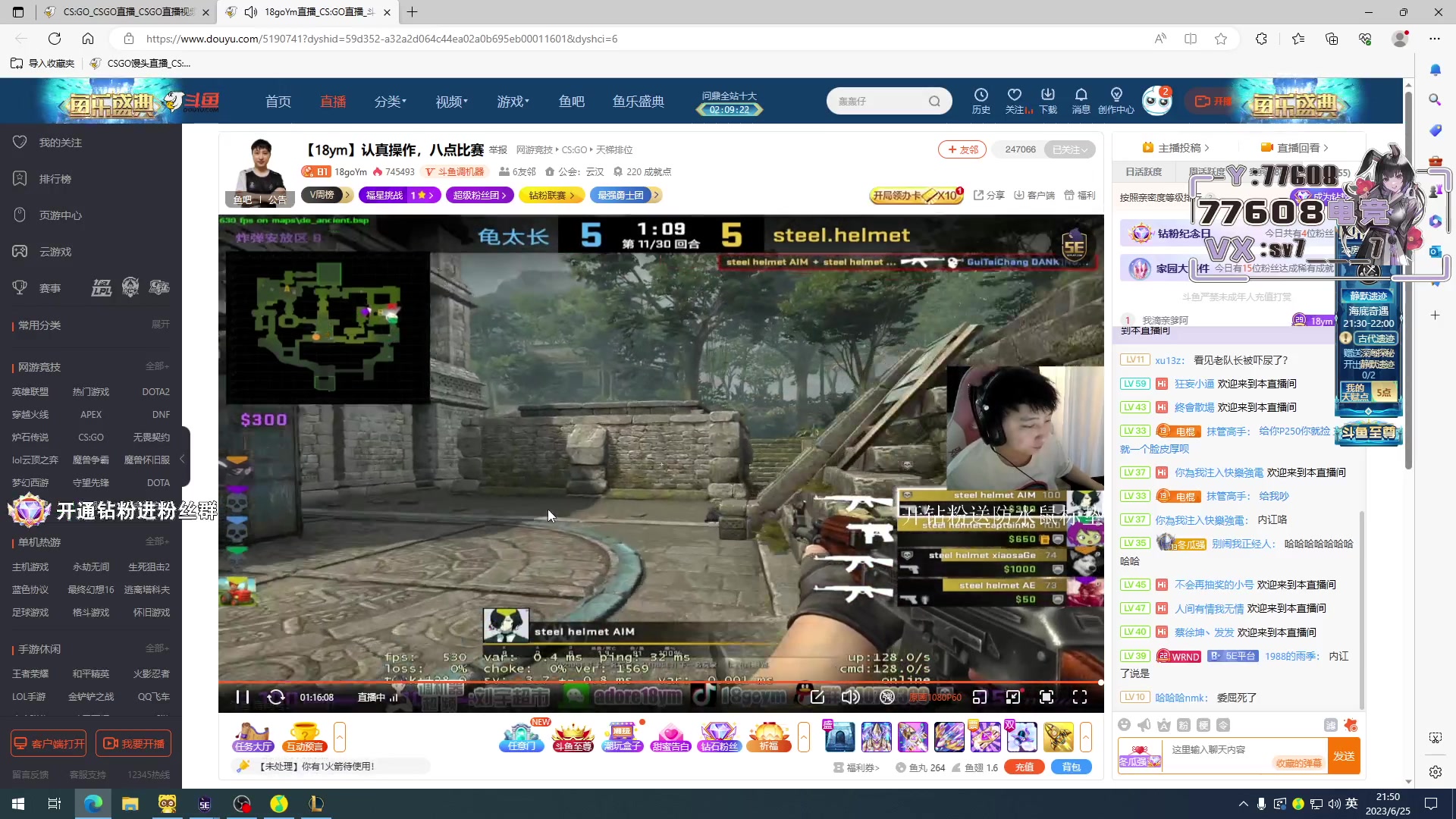The width and height of the screenshot is (1456, 819).
Task: Open the 分类 category dropdown
Action: (390, 101)
